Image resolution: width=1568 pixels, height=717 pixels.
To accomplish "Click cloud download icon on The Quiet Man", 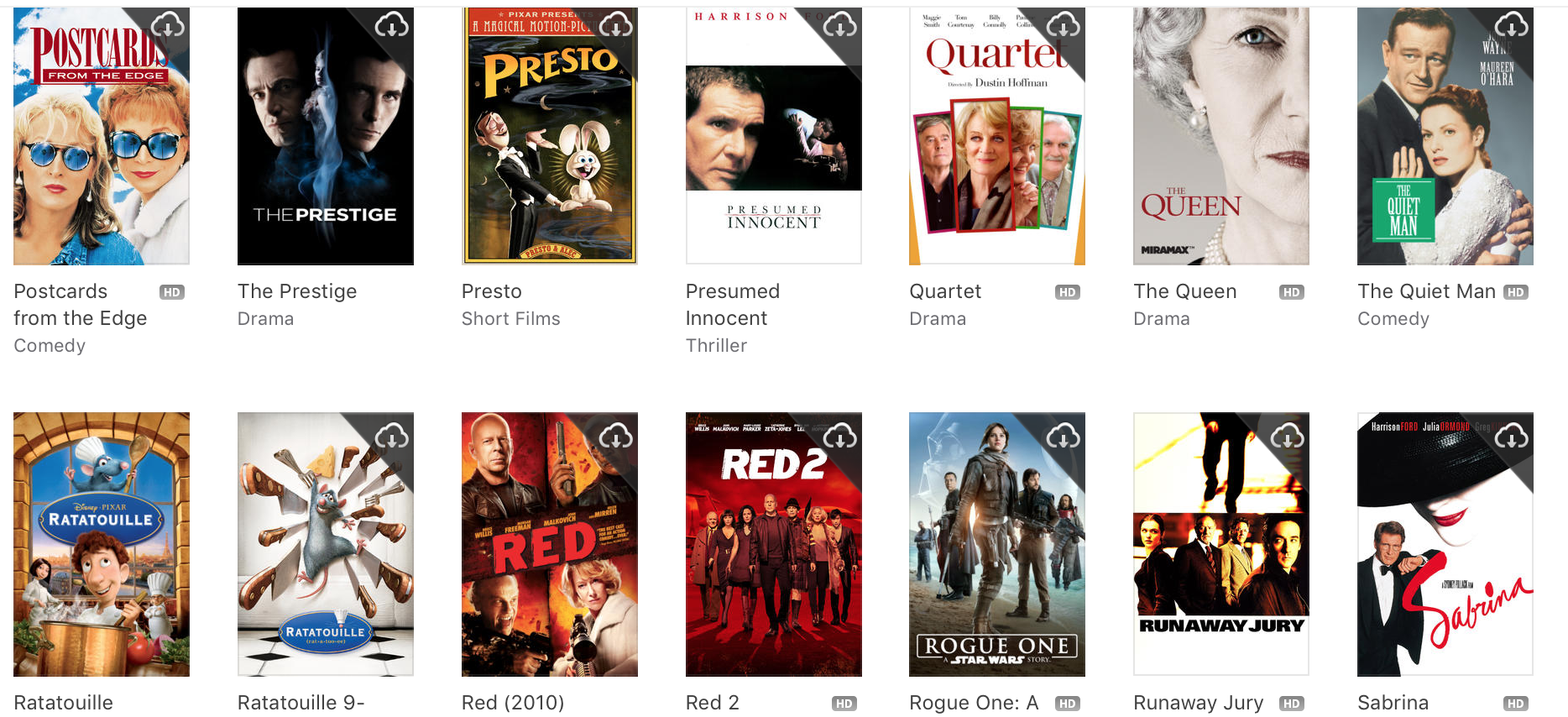I will click(1512, 26).
